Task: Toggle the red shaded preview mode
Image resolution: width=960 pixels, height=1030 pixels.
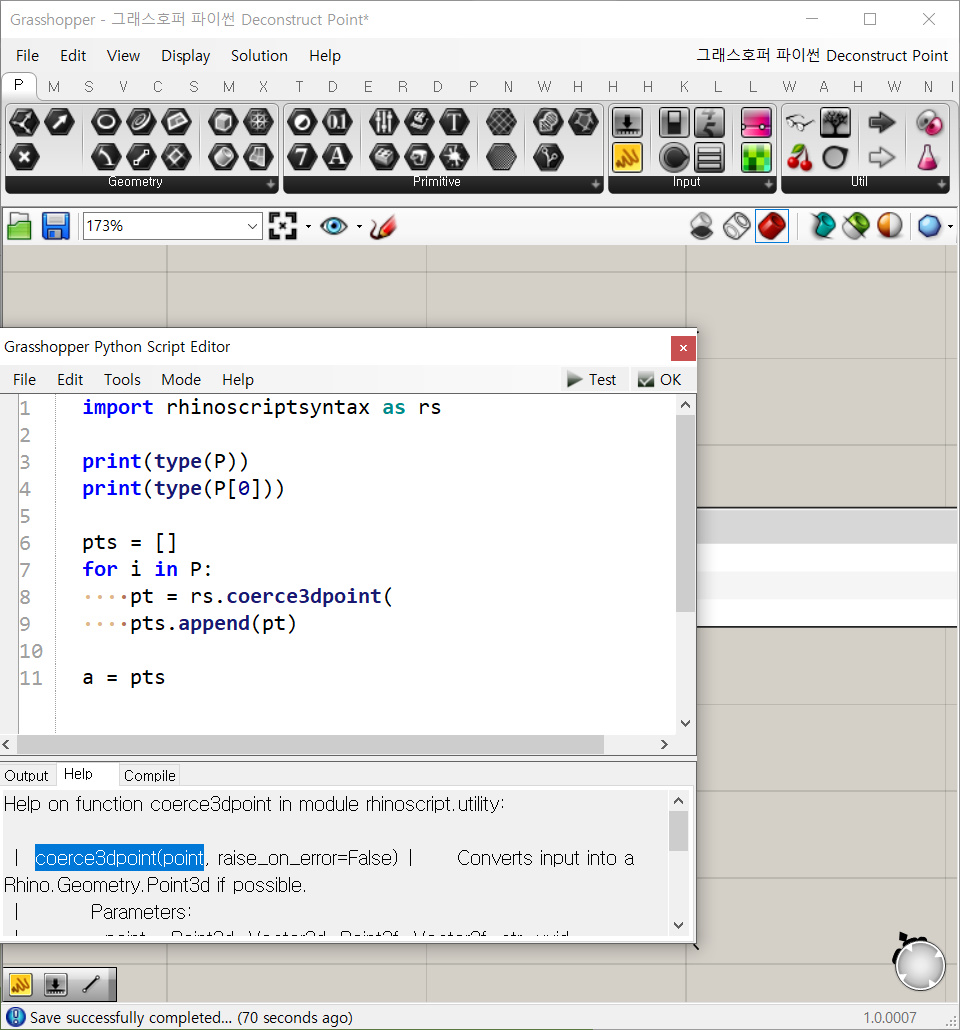Action: 771,227
